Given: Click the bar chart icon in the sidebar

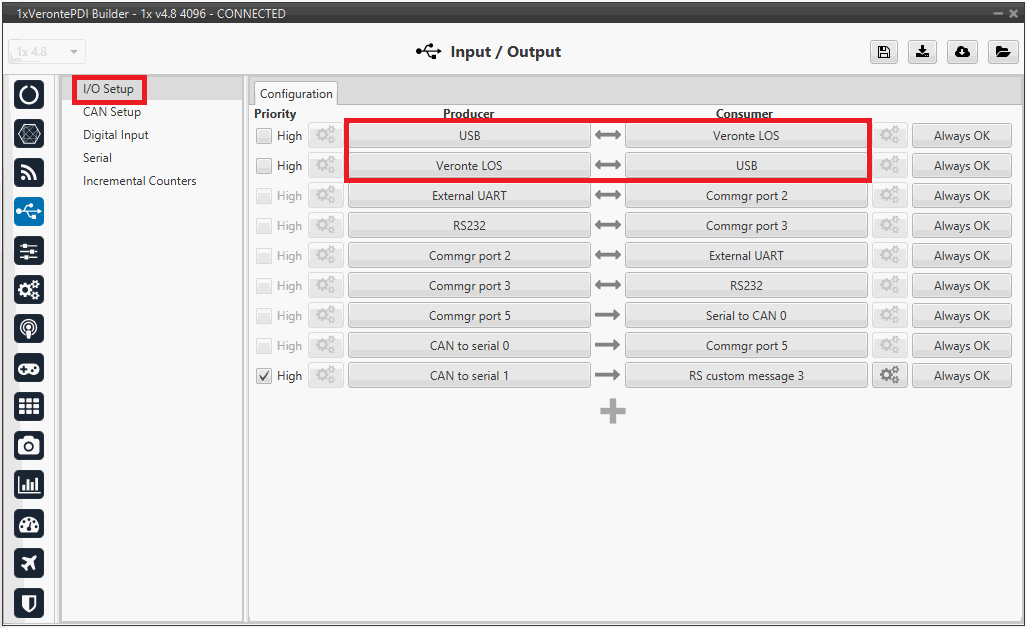Looking at the screenshot, I should point(29,485).
